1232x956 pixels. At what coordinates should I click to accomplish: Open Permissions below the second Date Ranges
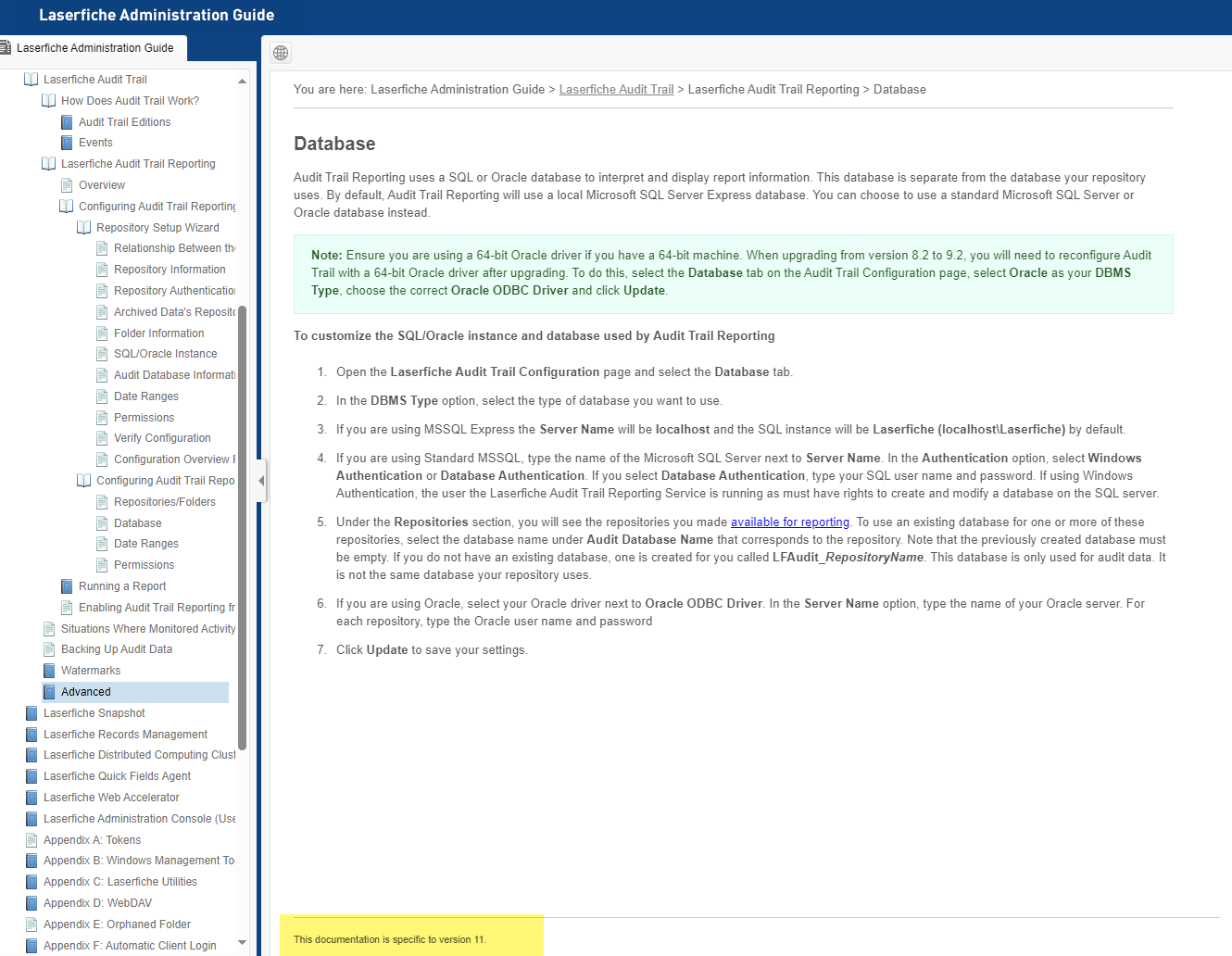point(144,565)
